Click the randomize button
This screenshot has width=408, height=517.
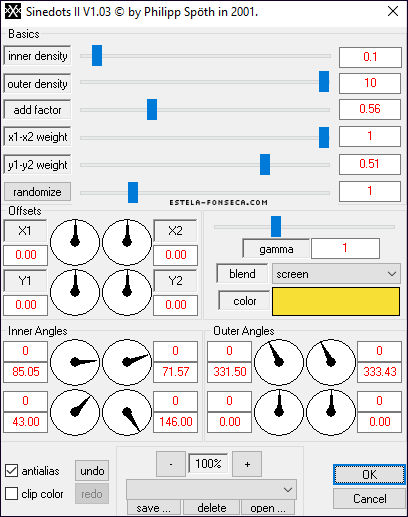click(x=37, y=192)
